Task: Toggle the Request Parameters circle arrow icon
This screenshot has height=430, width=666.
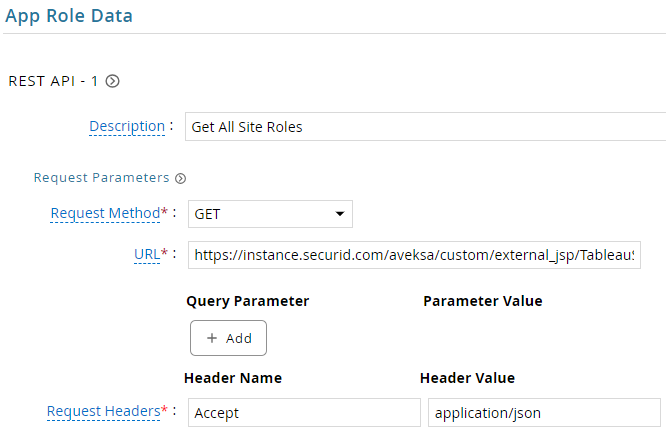Action: [181, 178]
